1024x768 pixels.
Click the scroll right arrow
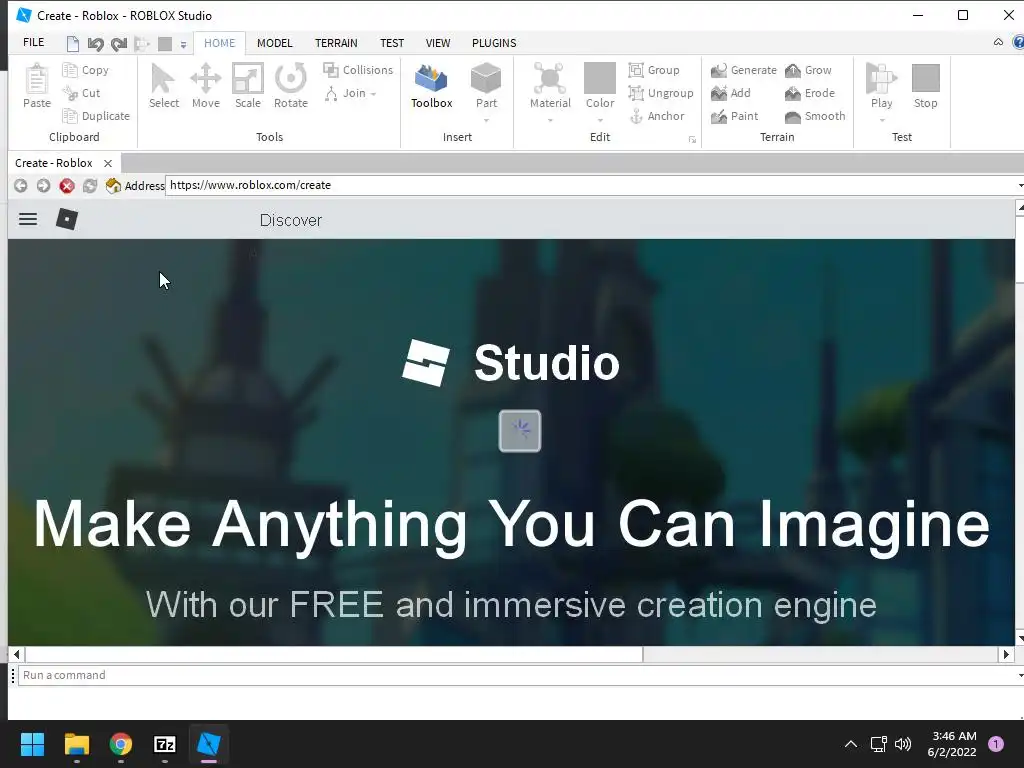click(1006, 654)
